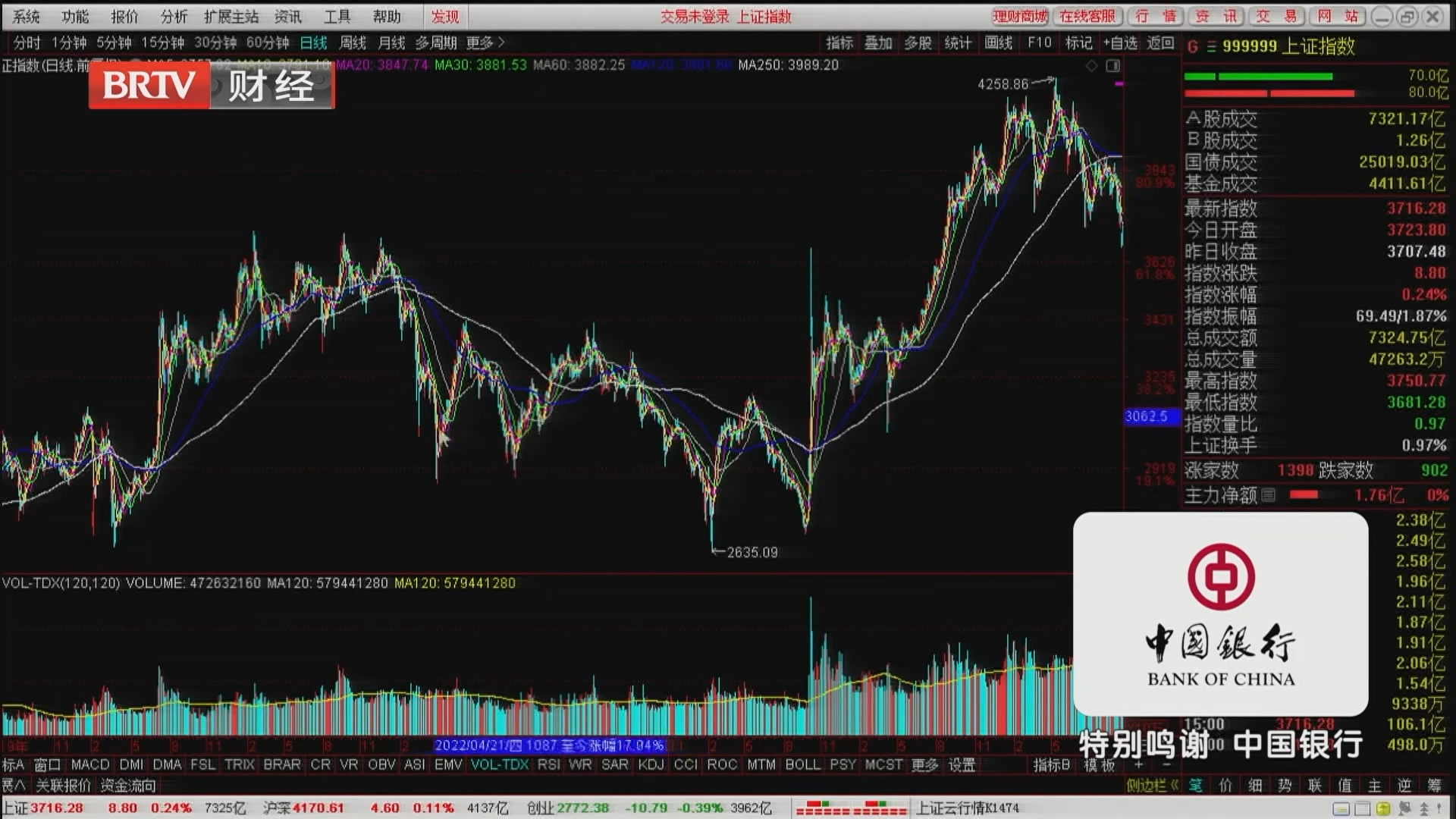This screenshot has height=819, width=1456.
Task: Click the 理财商城 button
Action: click(1020, 17)
